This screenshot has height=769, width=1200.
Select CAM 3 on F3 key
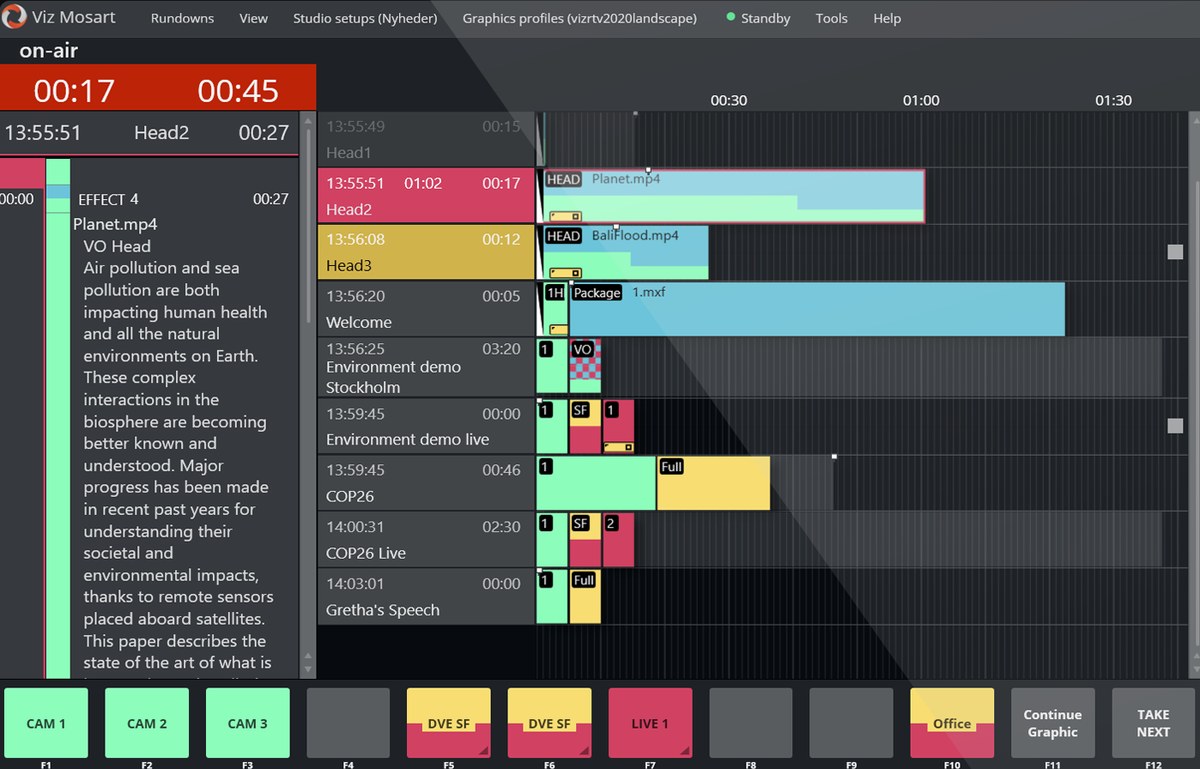click(x=248, y=723)
